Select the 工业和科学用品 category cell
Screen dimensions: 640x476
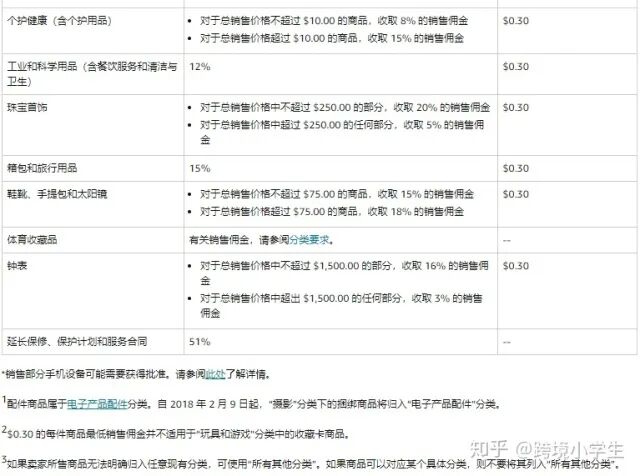tap(92, 74)
